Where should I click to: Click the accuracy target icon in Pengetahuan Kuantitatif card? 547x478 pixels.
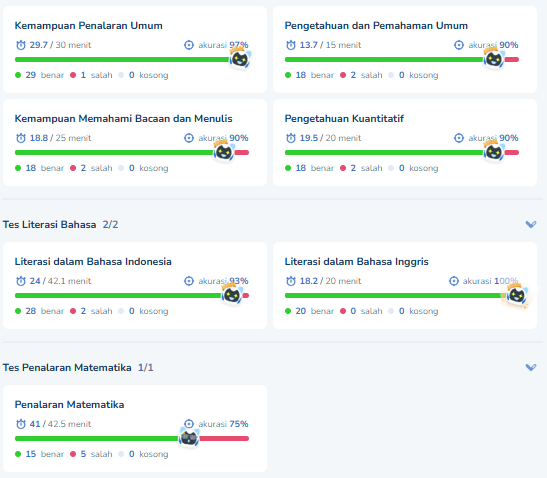459,138
